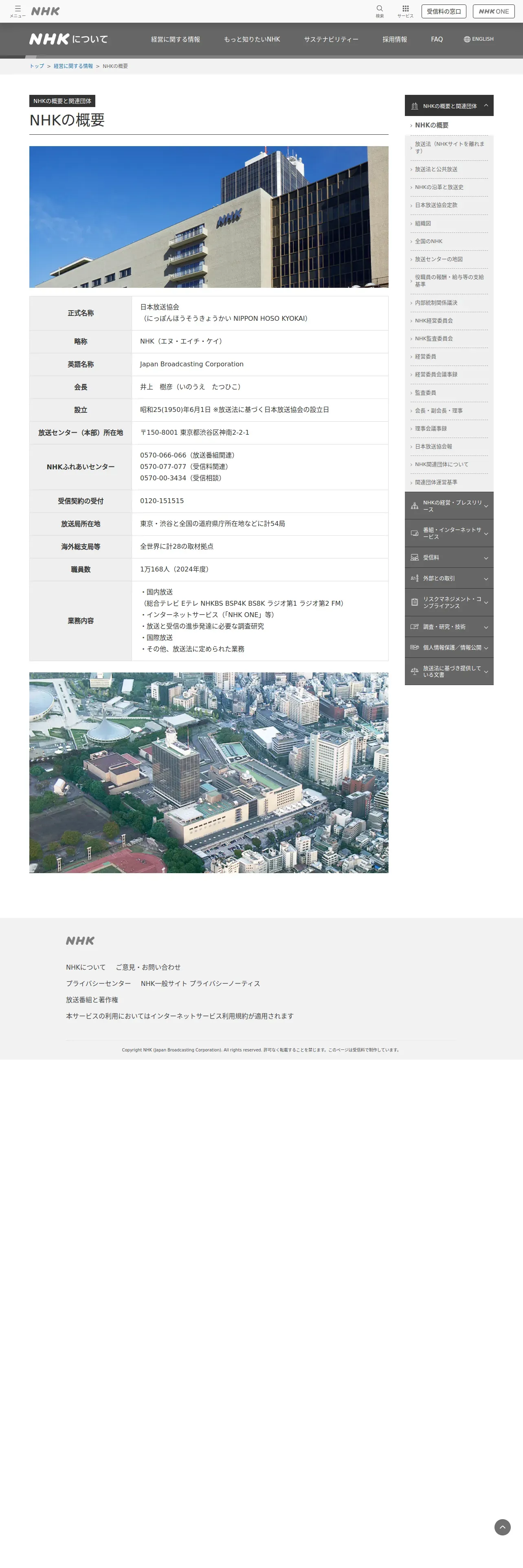Click the NHK logo in top bar
The height and width of the screenshot is (1568, 523).
tap(46, 11)
